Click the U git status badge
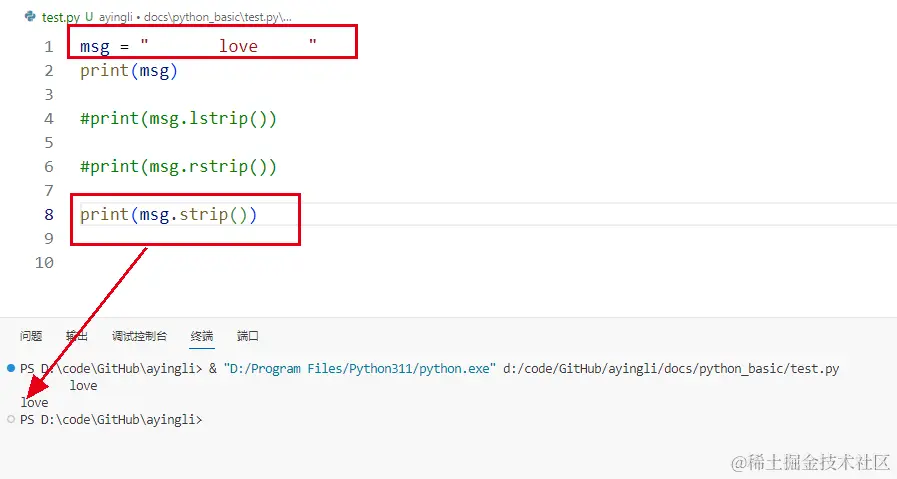897x479 pixels. 89,17
